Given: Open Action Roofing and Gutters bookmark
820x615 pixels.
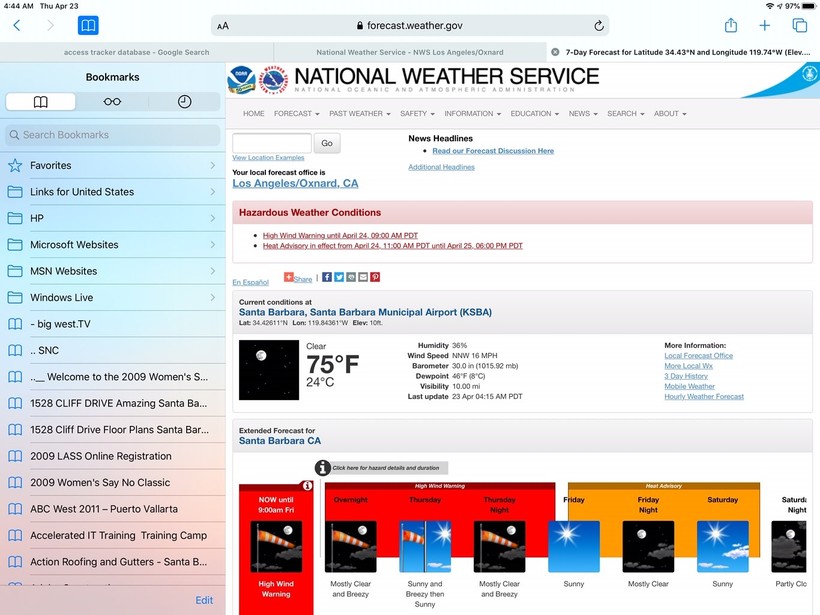Looking at the screenshot, I should [x=112, y=562].
